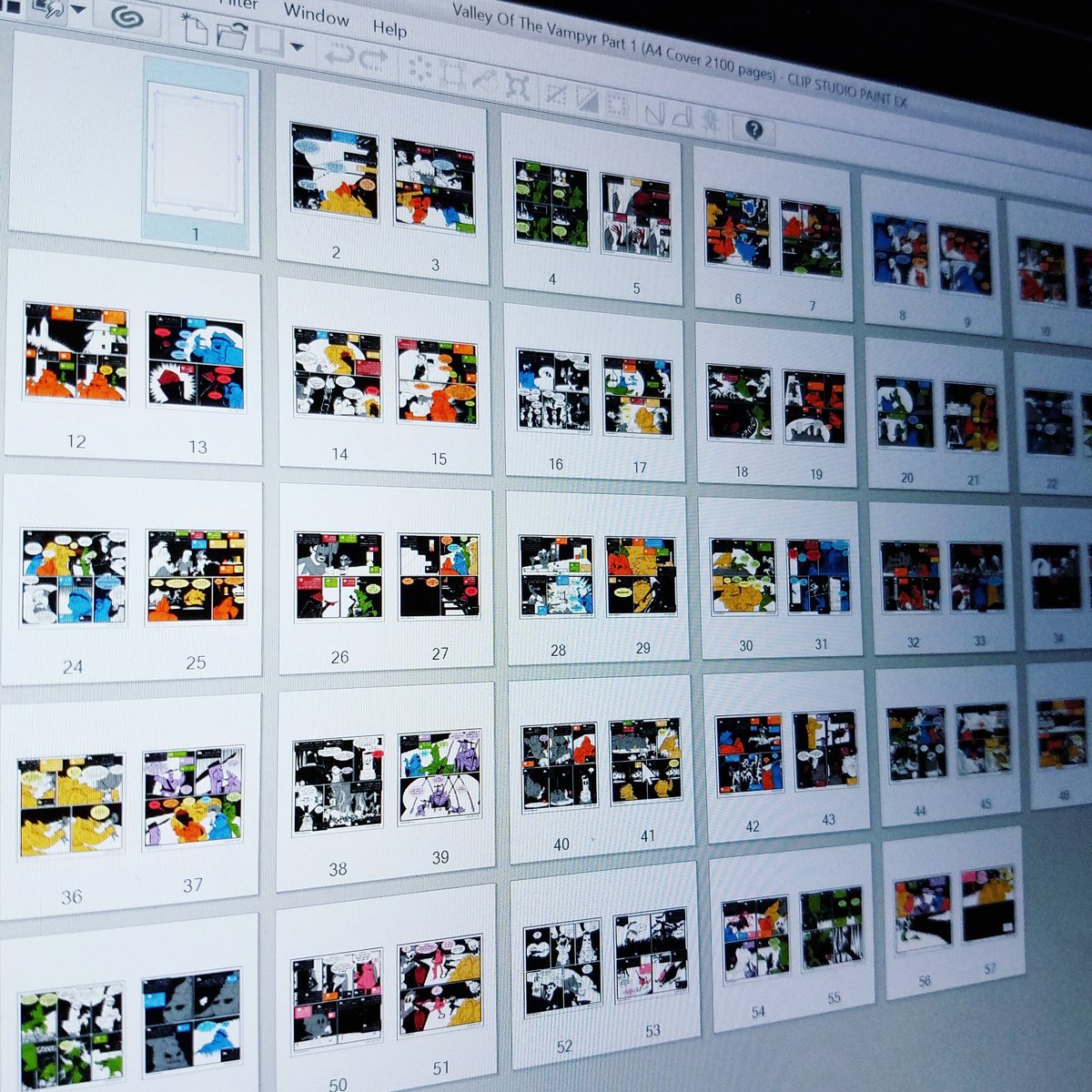Select page 5 thumbnail
The height and width of the screenshot is (1092, 1092).
pyautogui.click(x=636, y=217)
